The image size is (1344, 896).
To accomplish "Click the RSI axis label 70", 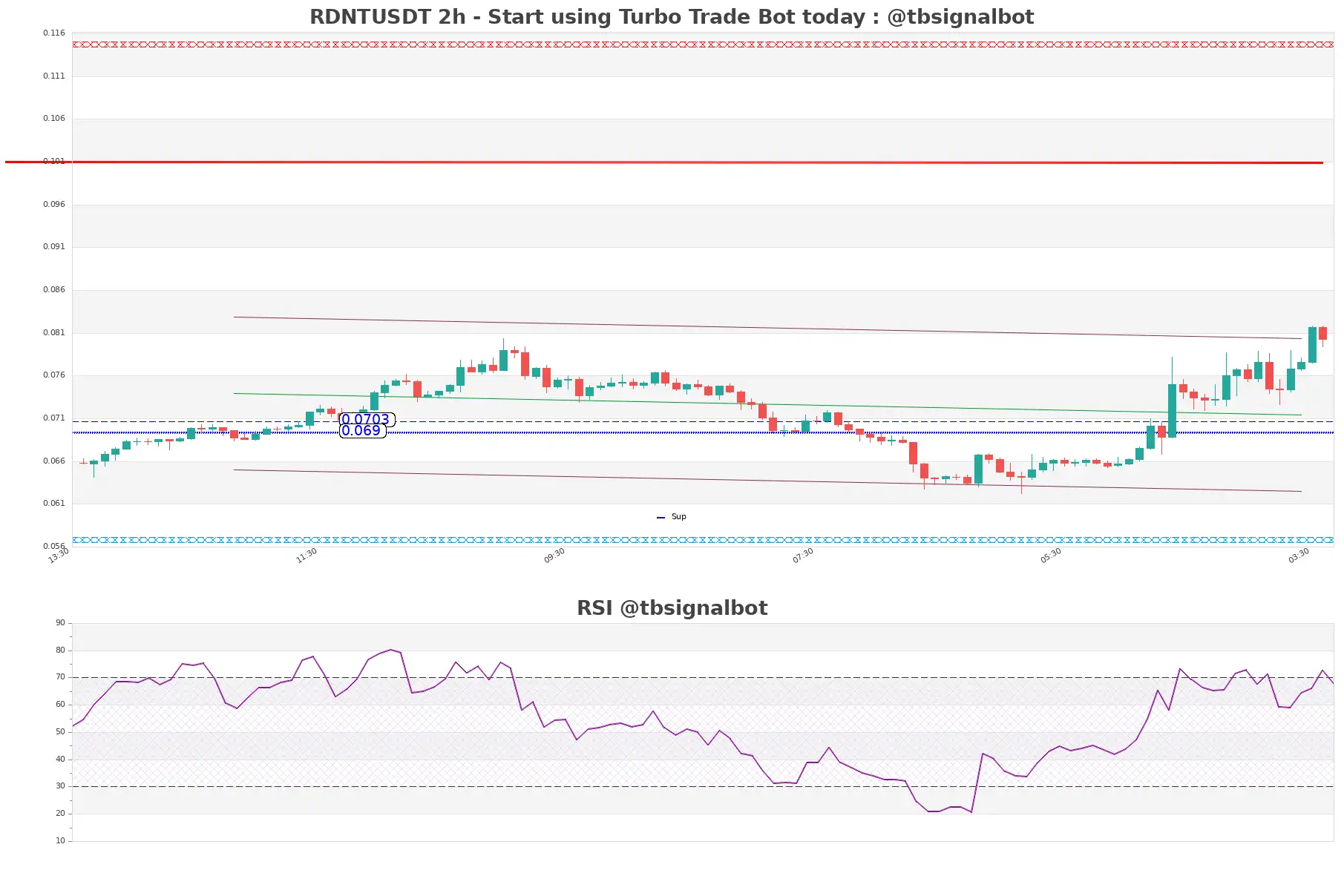I will coord(60,677).
